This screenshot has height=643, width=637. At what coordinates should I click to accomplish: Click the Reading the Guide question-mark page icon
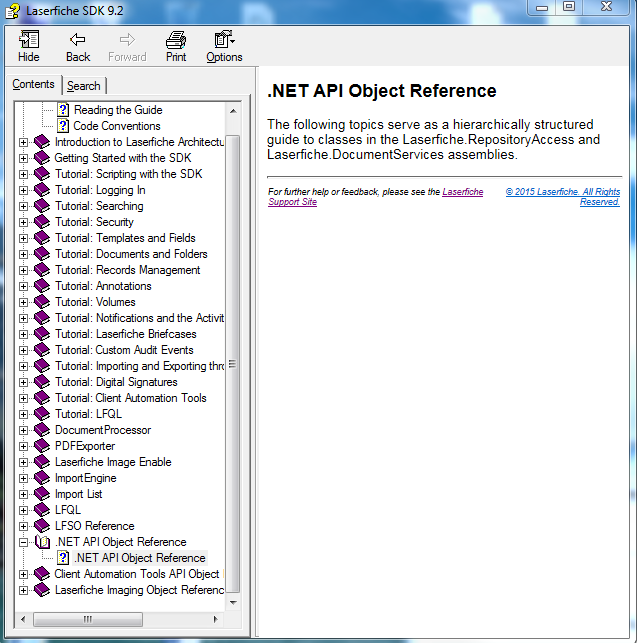(63, 109)
